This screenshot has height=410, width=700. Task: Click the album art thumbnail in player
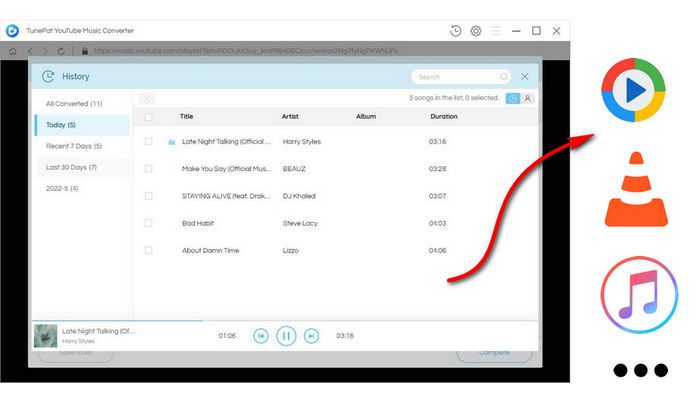46,336
